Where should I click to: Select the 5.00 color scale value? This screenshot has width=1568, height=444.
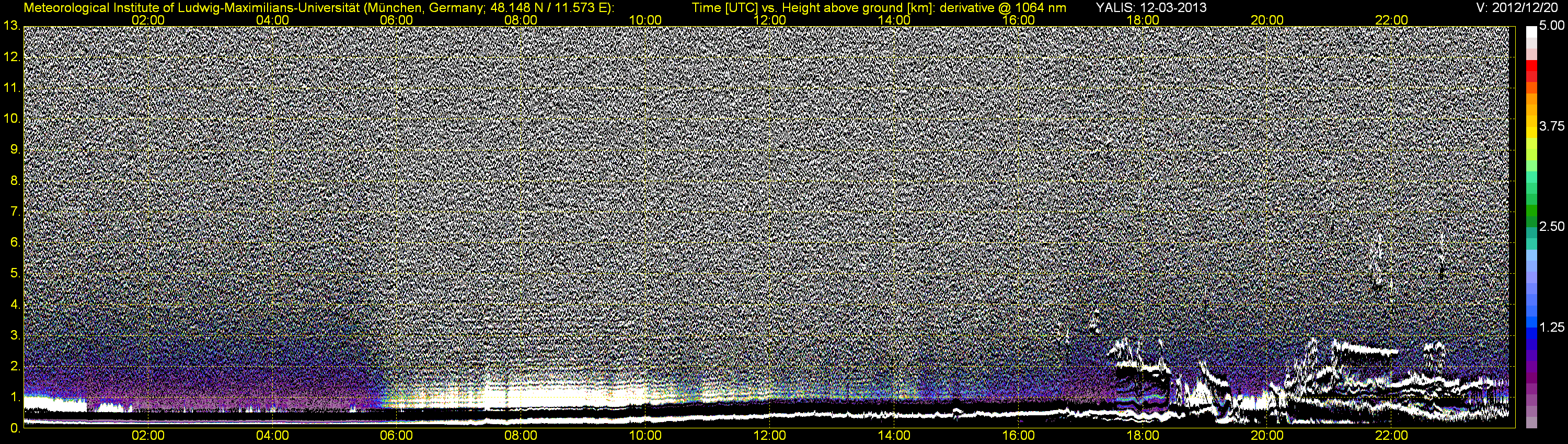[1552, 26]
